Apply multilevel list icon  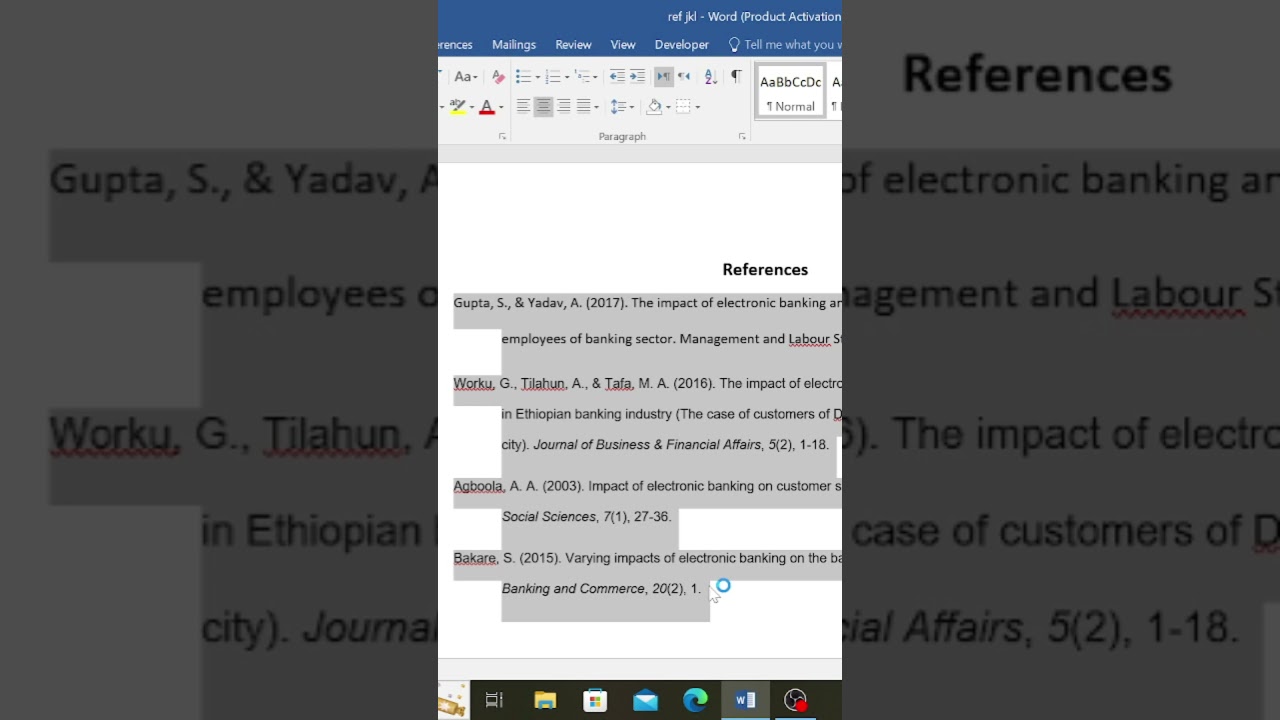click(582, 77)
